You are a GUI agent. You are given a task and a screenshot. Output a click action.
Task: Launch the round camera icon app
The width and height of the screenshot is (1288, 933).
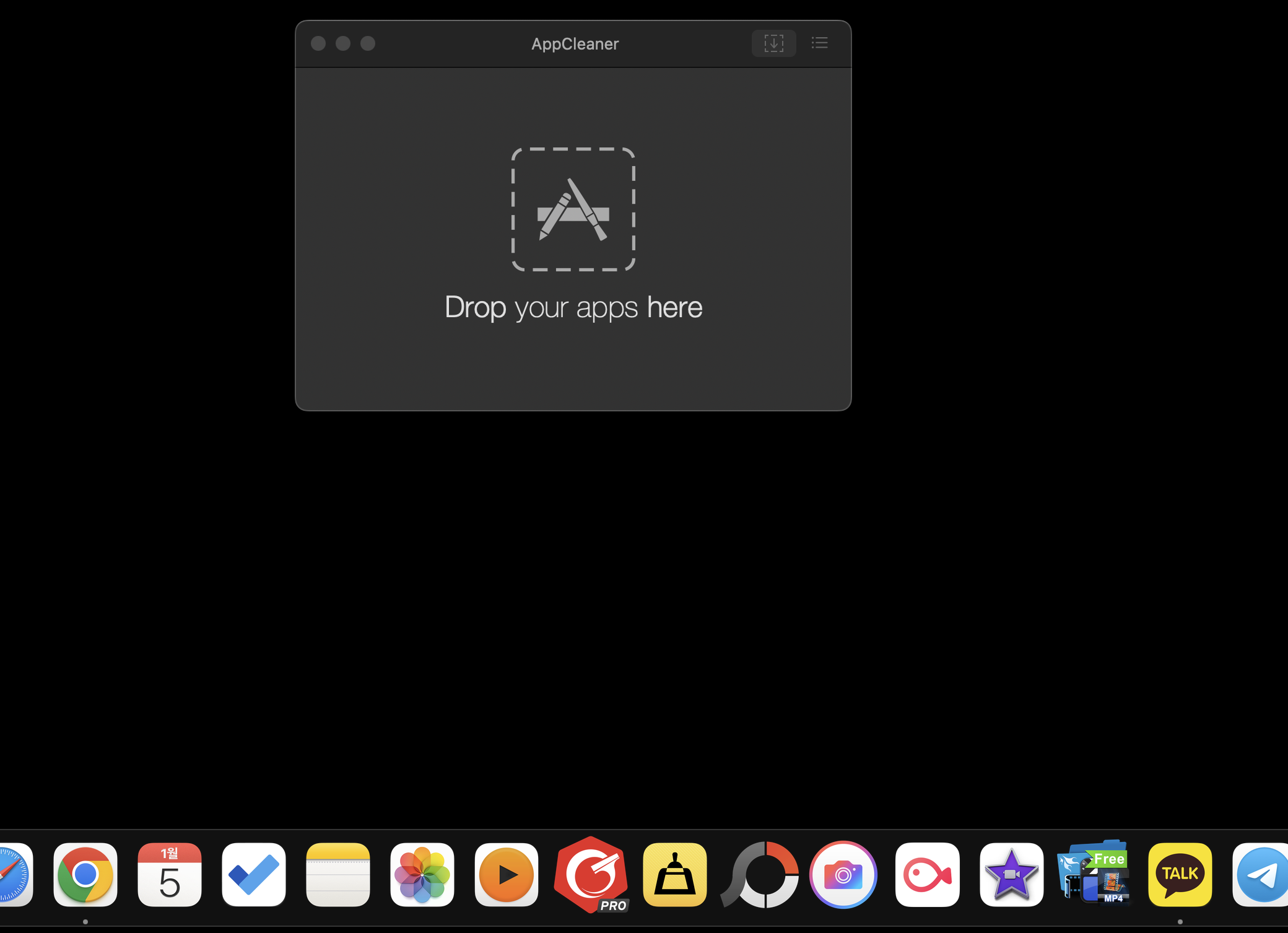843,875
